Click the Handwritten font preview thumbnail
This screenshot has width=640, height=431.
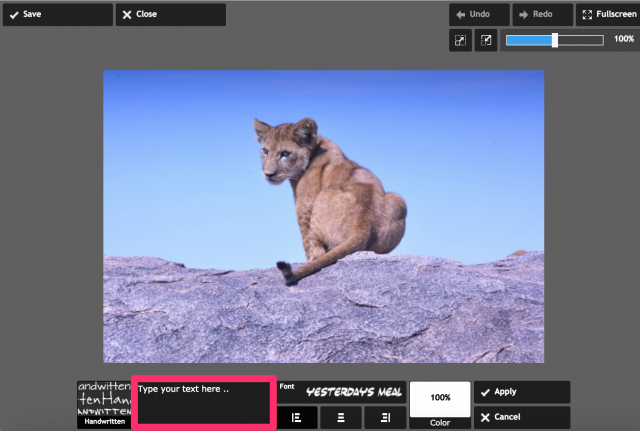[104, 398]
